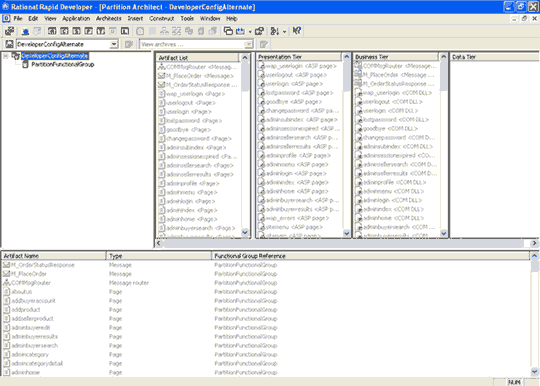Open the Architects menu
The image size is (540, 386).
coord(108,18)
